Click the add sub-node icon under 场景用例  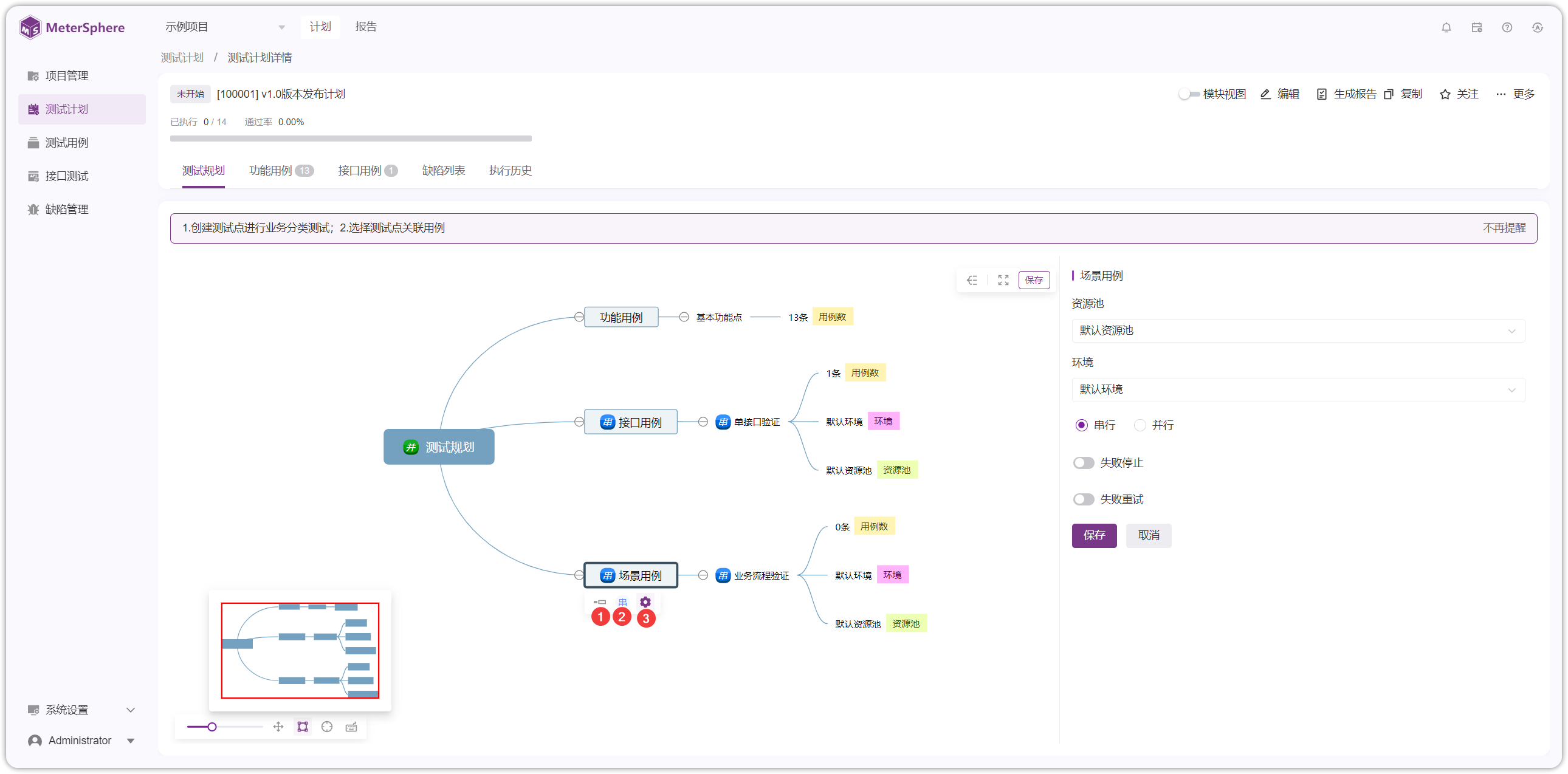tap(600, 602)
